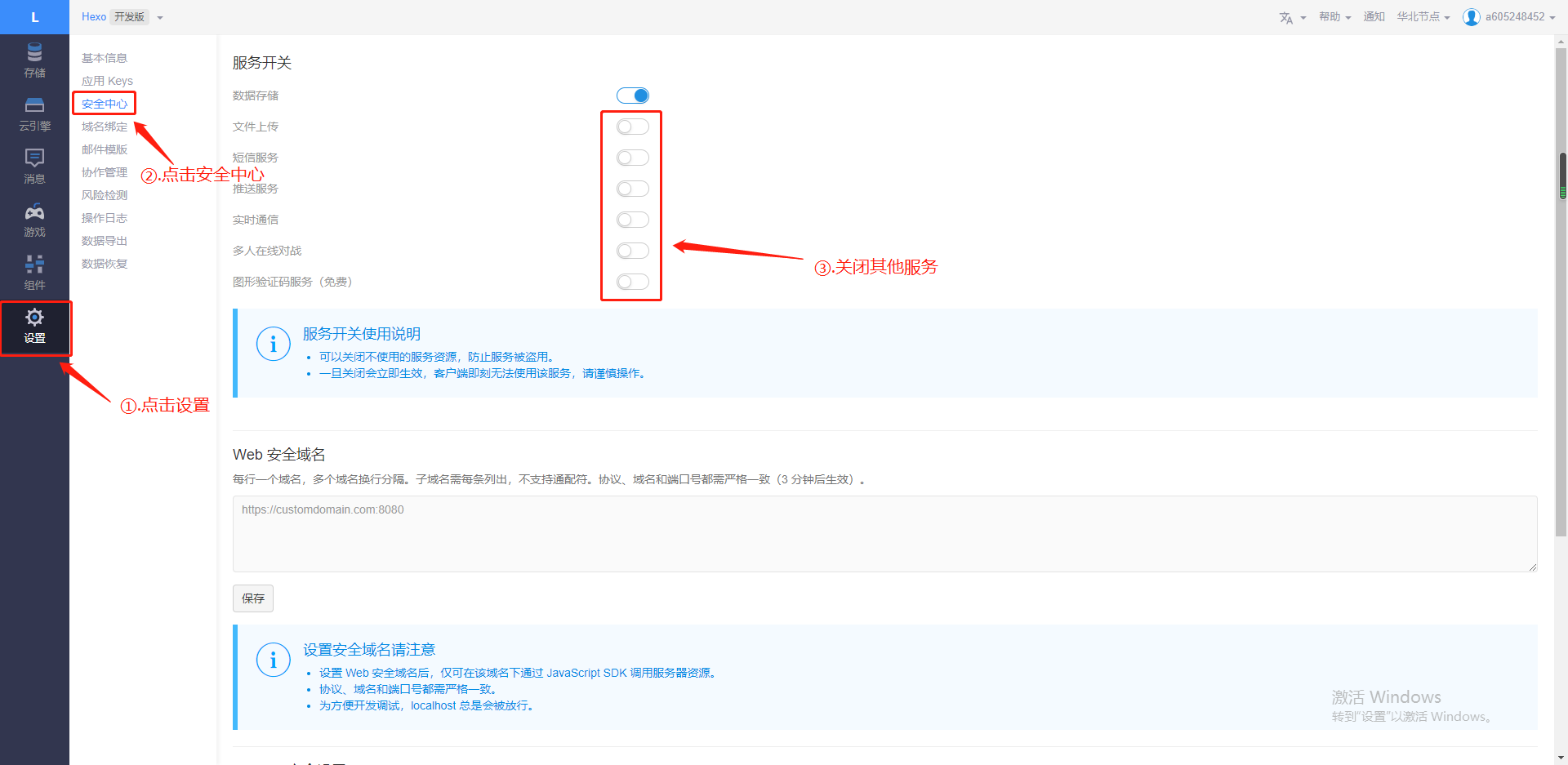The width and height of the screenshot is (1568, 765).
Task: Open the 游戏 game controller icon
Action: (34, 213)
